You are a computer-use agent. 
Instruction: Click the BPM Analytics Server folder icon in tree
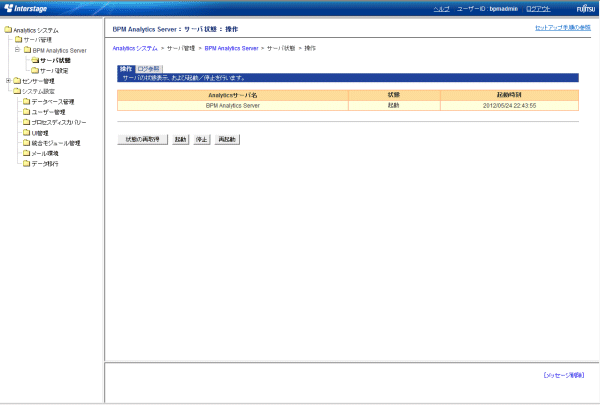[x=27, y=50]
